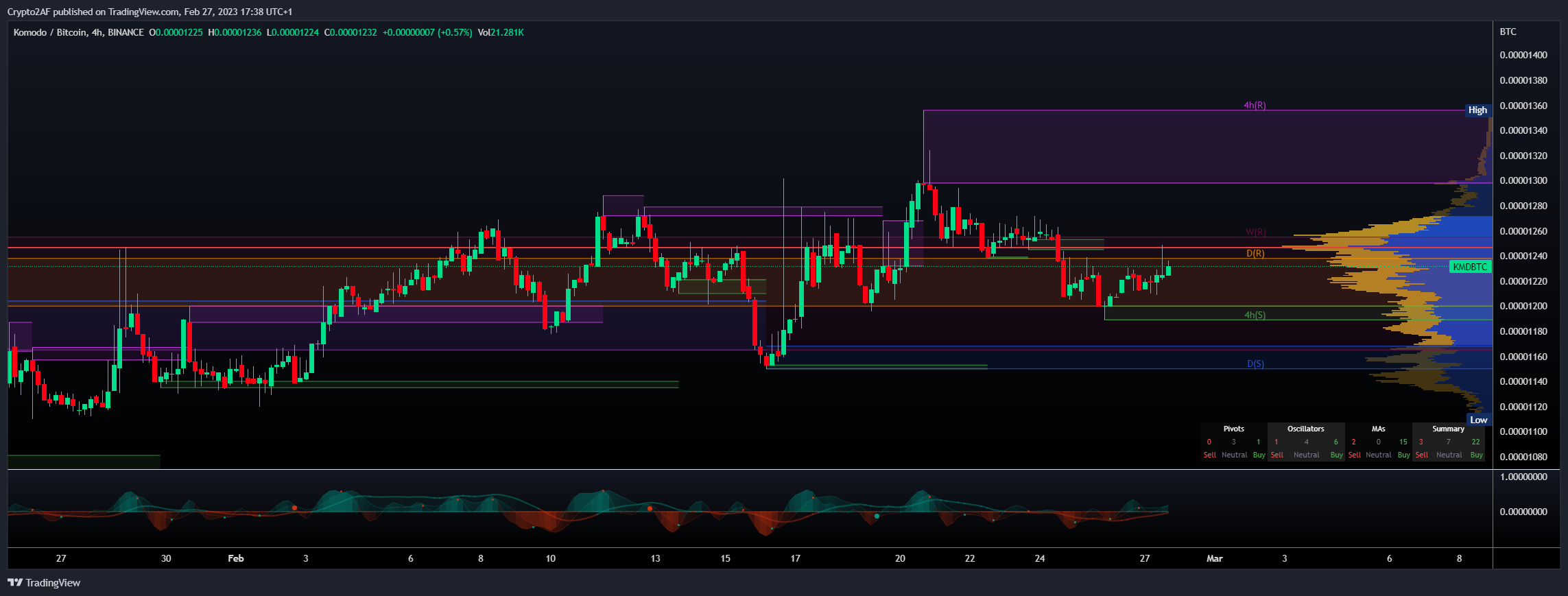The width and height of the screenshot is (1568, 596).
Task: Click the volume reading Vol21.281K
Action: tap(501, 32)
